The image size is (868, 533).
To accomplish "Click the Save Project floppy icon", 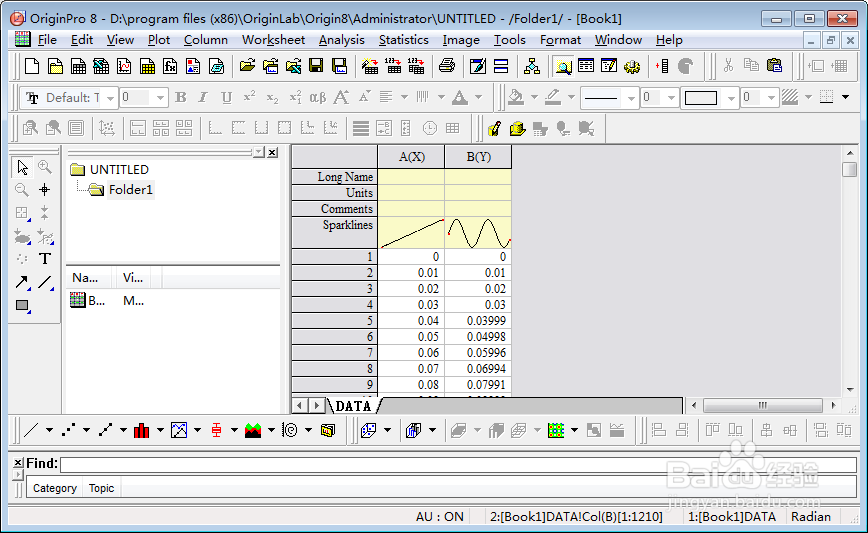I will (316, 66).
